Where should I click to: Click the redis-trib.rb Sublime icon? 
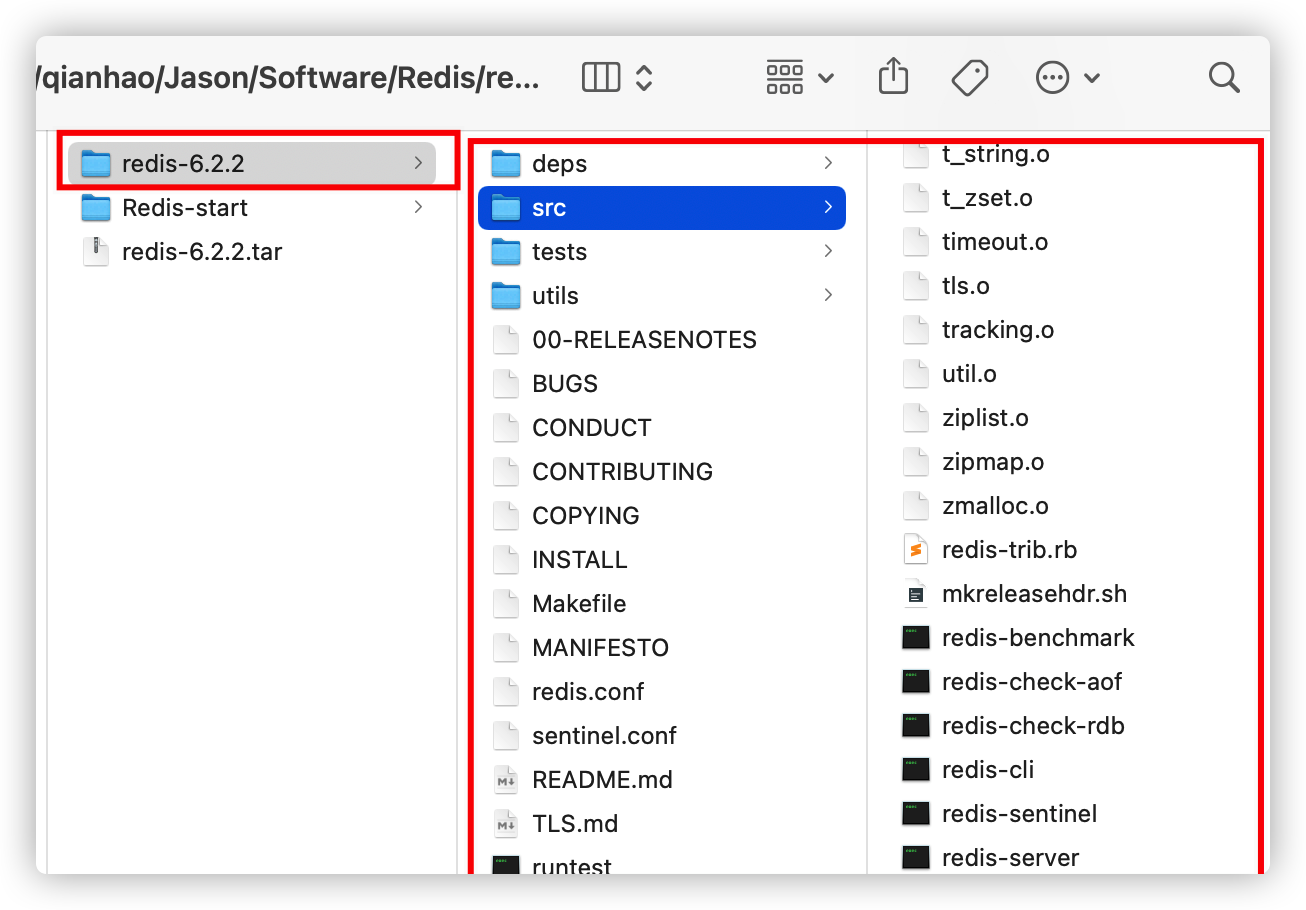coord(916,549)
